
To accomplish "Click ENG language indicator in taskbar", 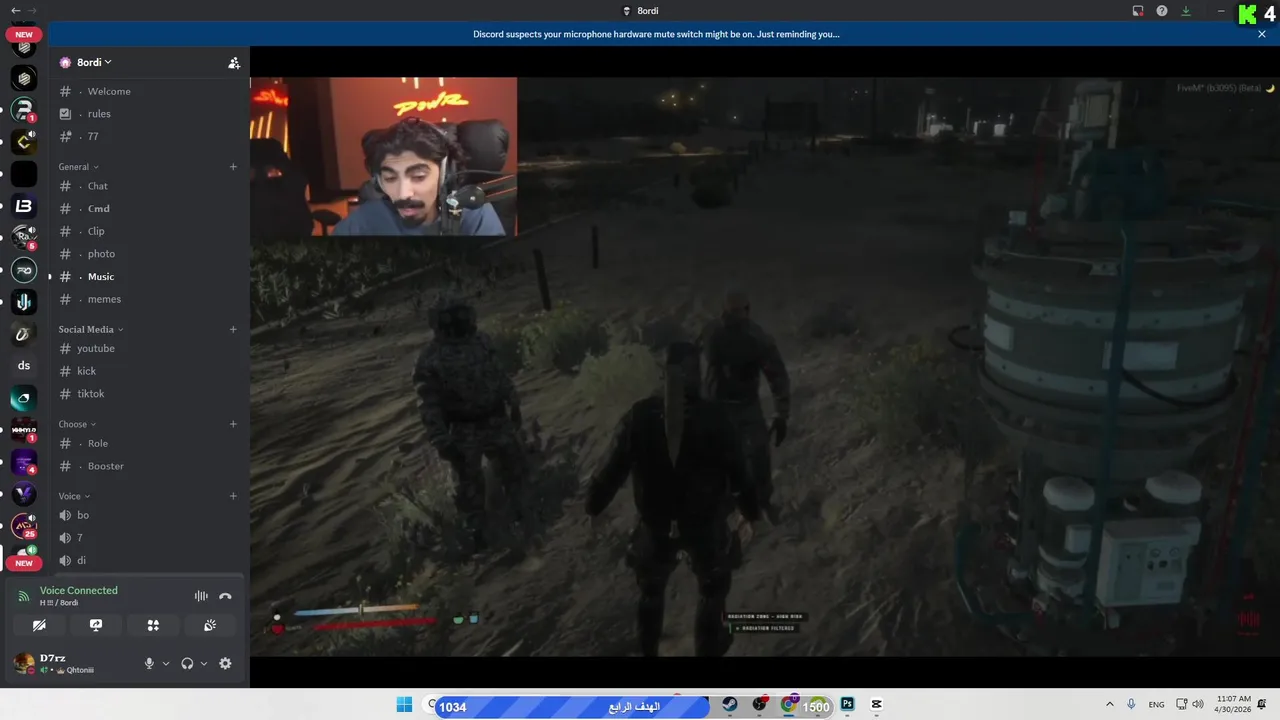I will 1156,705.
